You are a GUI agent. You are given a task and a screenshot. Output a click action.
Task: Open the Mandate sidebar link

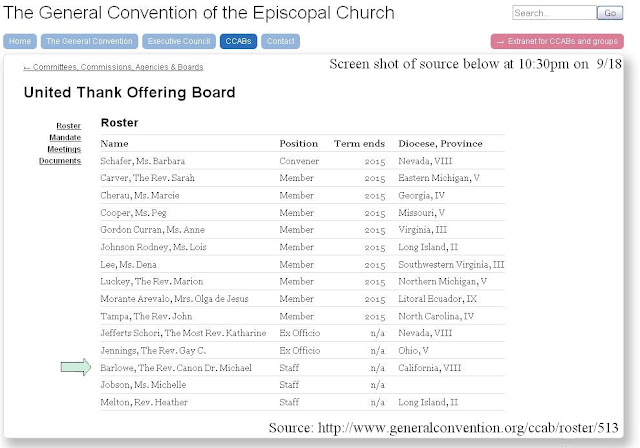65,138
